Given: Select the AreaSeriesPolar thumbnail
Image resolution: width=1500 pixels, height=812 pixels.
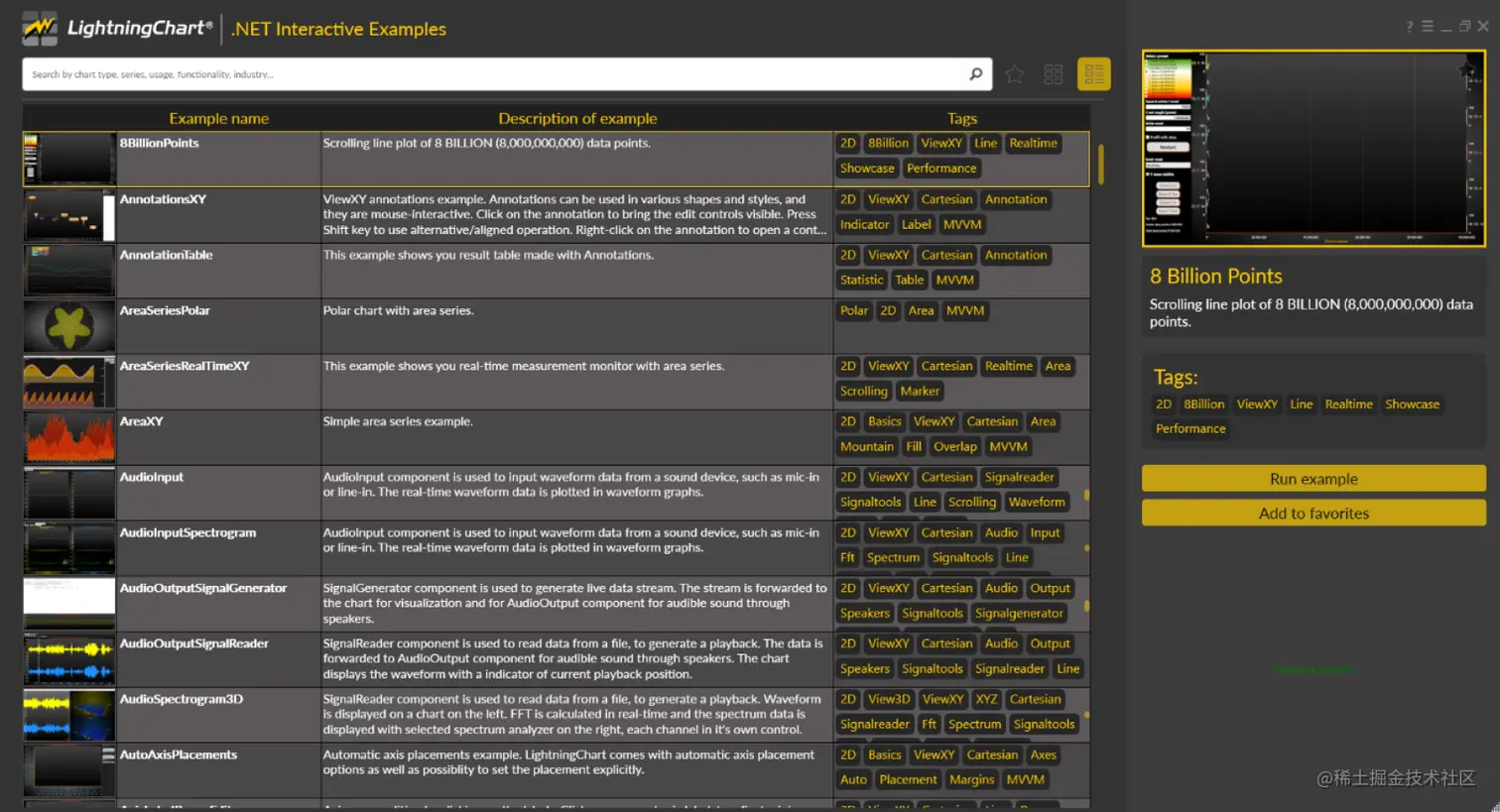Looking at the screenshot, I should tap(69, 326).
